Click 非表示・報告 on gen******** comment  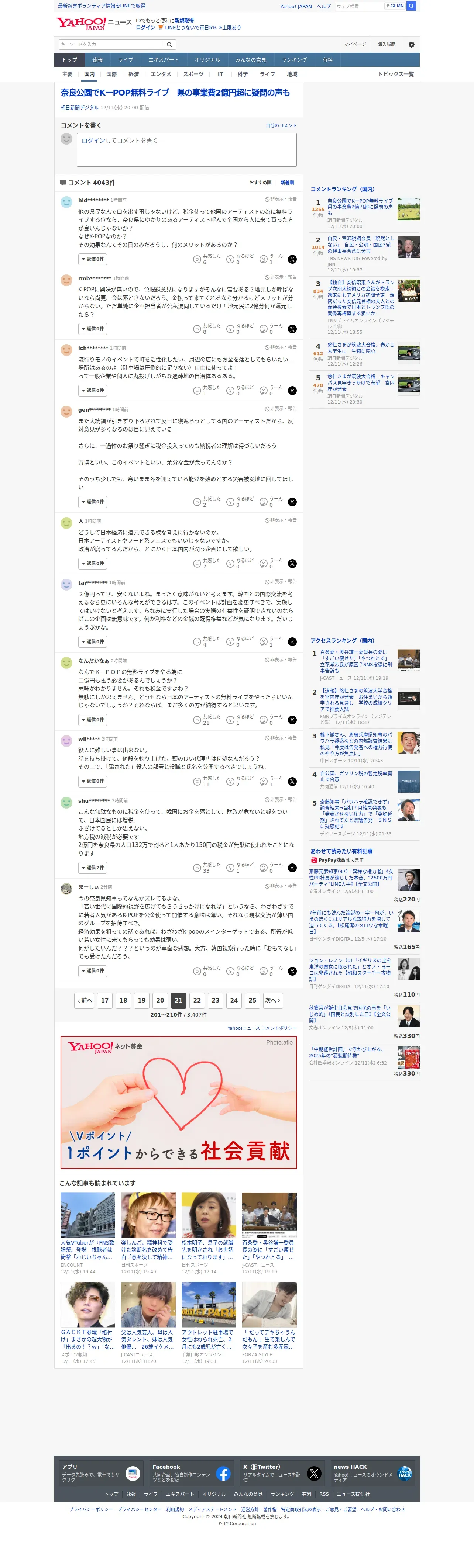tap(281, 408)
